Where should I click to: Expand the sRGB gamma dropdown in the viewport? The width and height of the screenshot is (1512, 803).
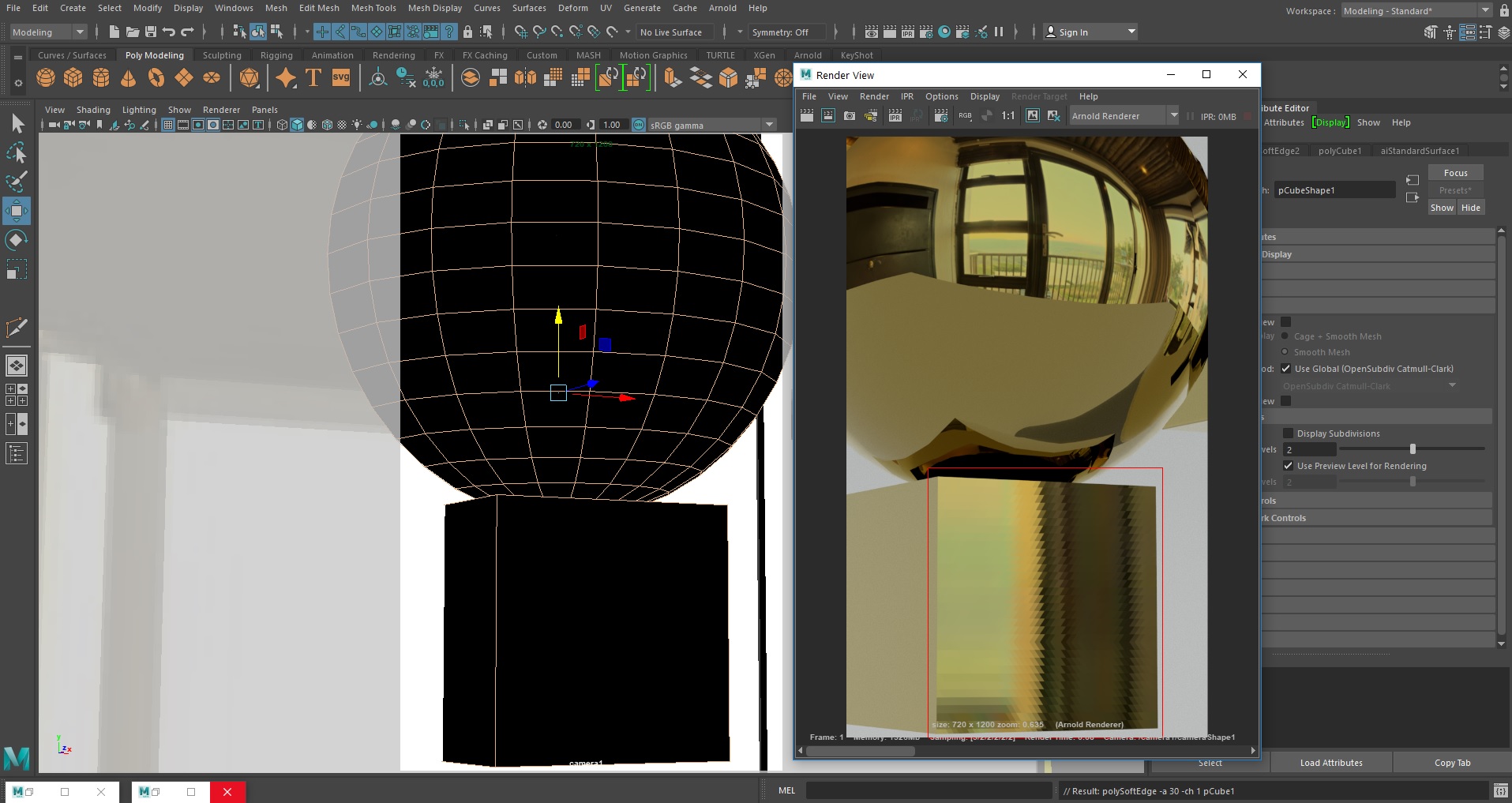pos(769,125)
